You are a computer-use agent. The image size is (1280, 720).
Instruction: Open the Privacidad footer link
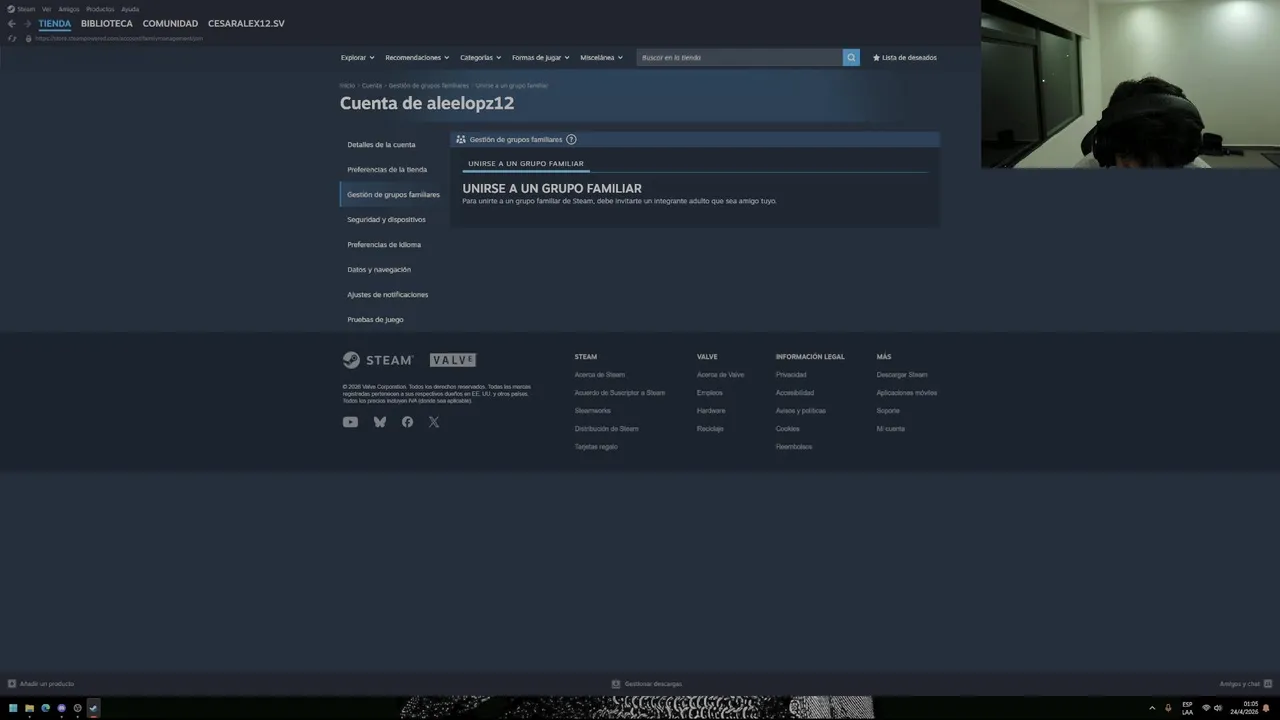pos(791,375)
